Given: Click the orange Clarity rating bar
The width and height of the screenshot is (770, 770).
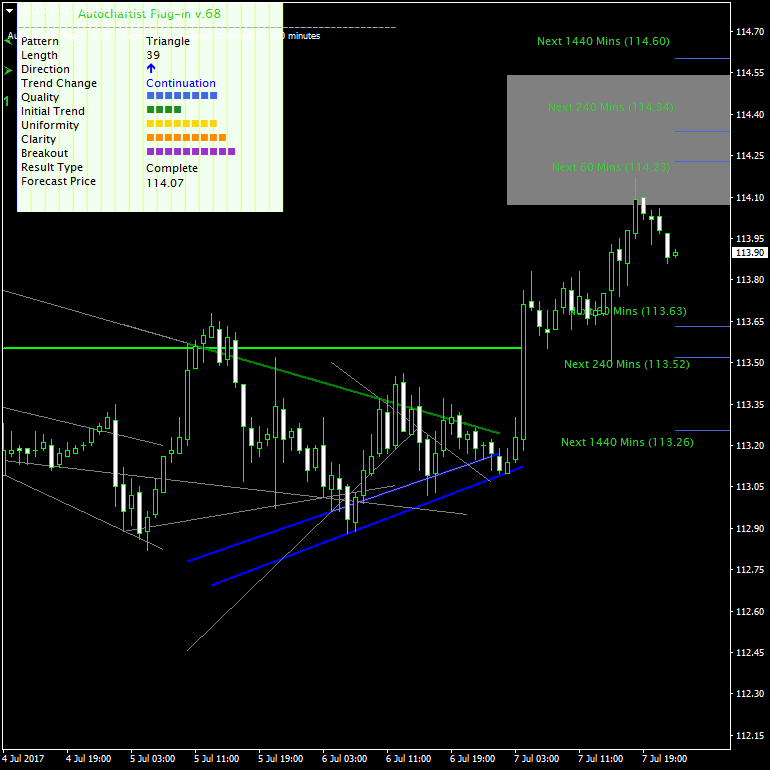Looking at the screenshot, I should coord(186,138).
